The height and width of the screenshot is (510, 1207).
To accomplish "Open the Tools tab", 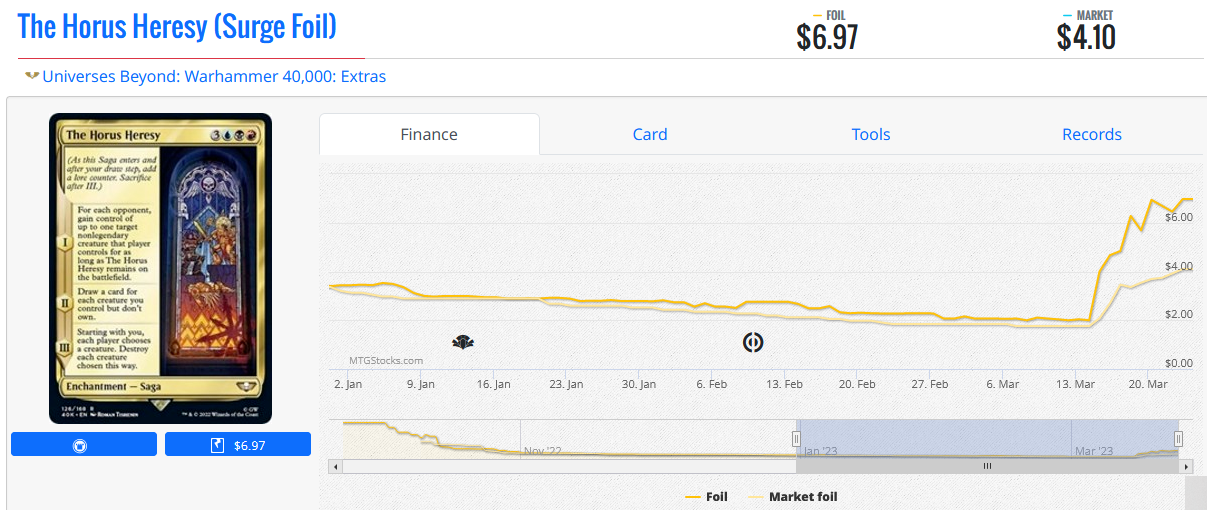I will (871, 134).
